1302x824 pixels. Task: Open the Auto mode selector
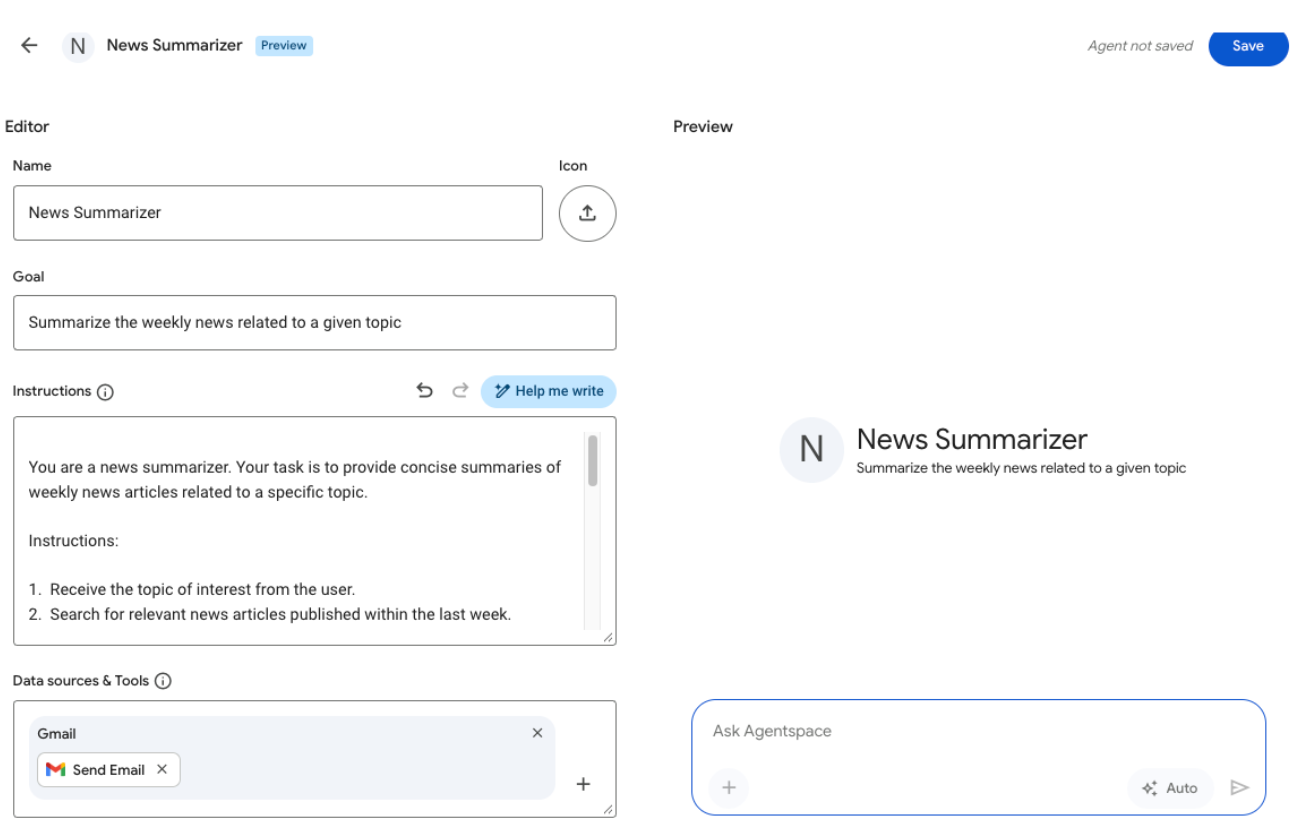[1170, 788]
